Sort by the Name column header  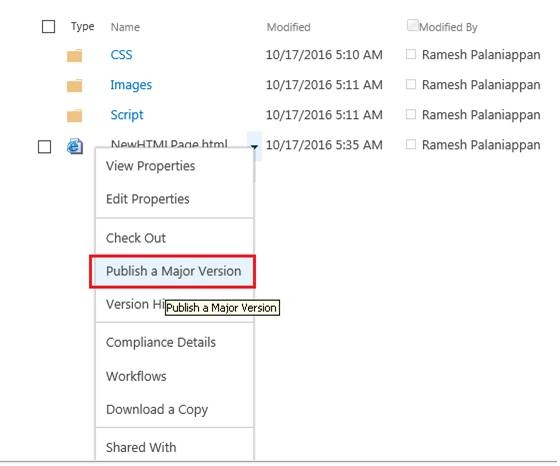[x=125, y=27]
